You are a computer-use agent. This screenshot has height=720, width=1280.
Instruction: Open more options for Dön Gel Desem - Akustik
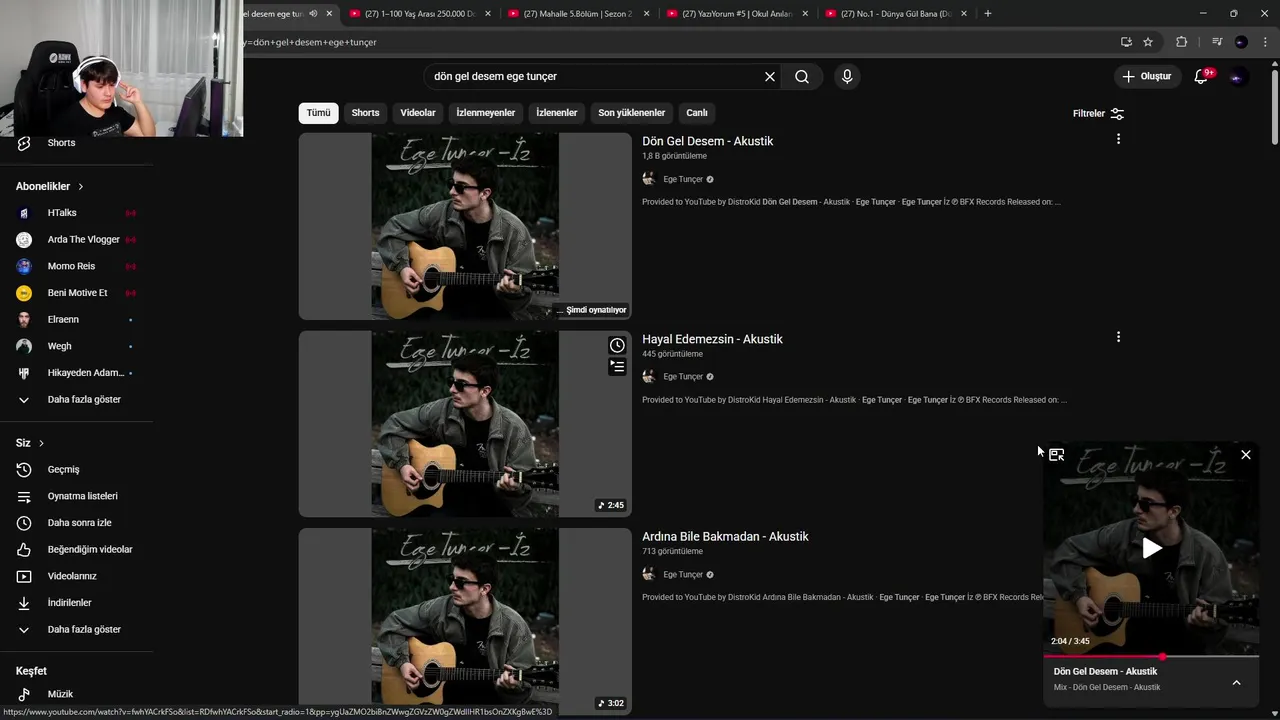1118,139
